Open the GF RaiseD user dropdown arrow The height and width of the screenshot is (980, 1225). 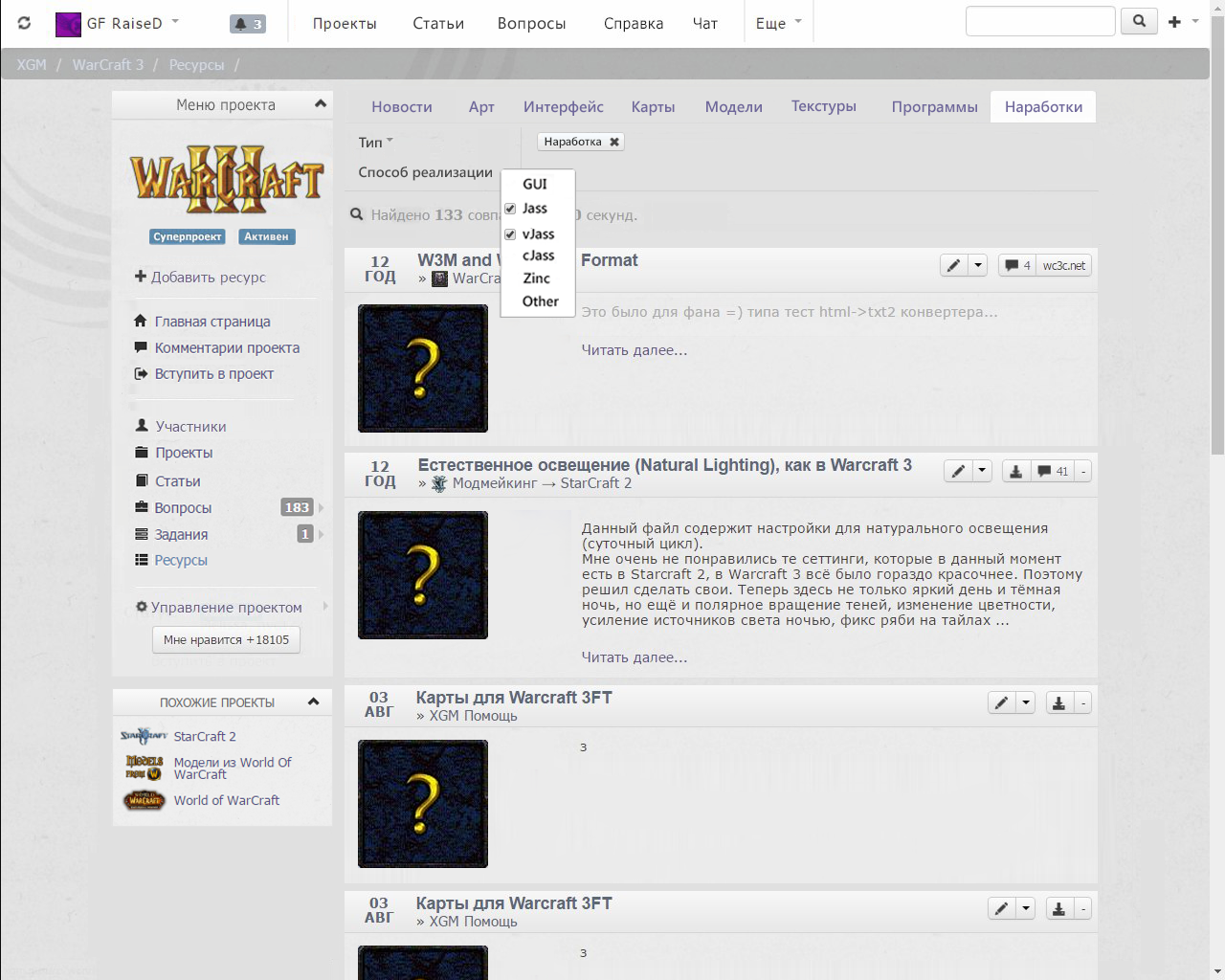pyautogui.click(x=175, y=20)
